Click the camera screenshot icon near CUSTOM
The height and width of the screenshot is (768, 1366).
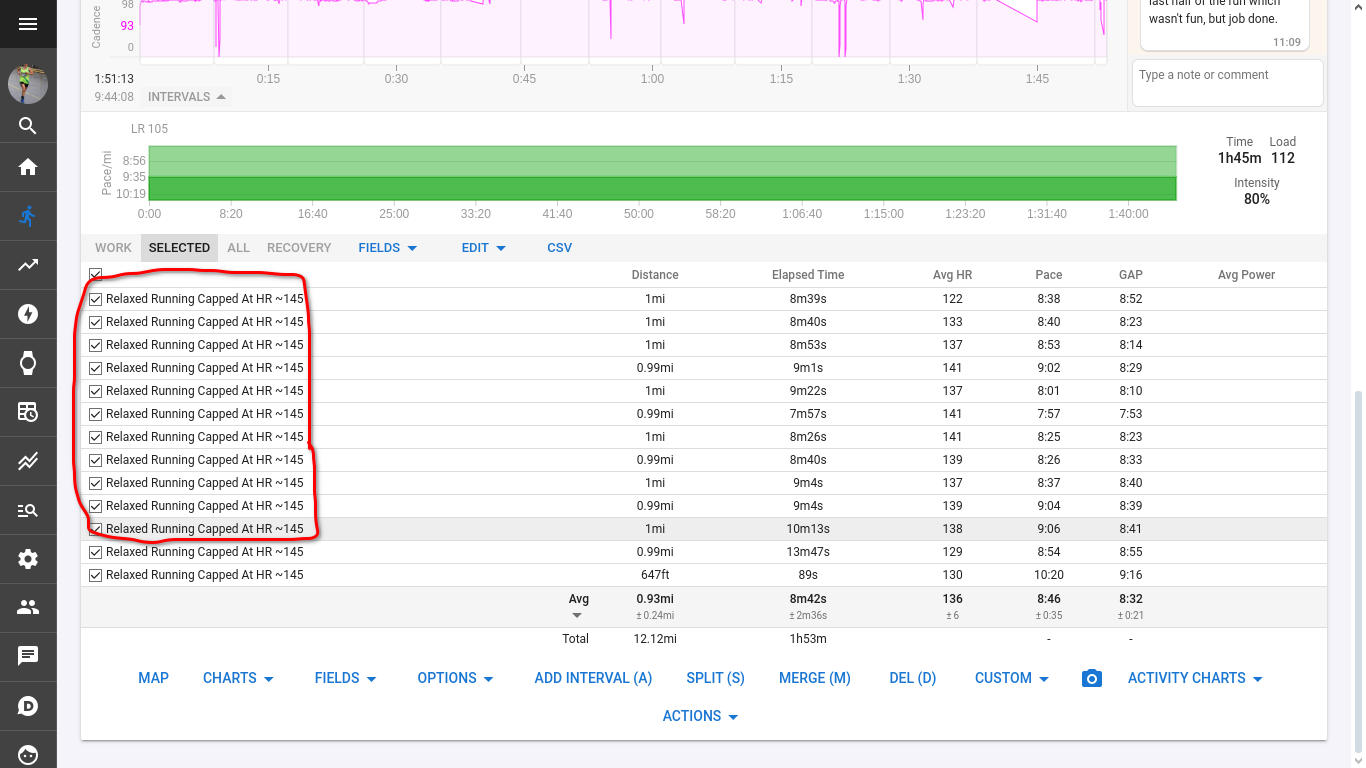click(1091, 678)
